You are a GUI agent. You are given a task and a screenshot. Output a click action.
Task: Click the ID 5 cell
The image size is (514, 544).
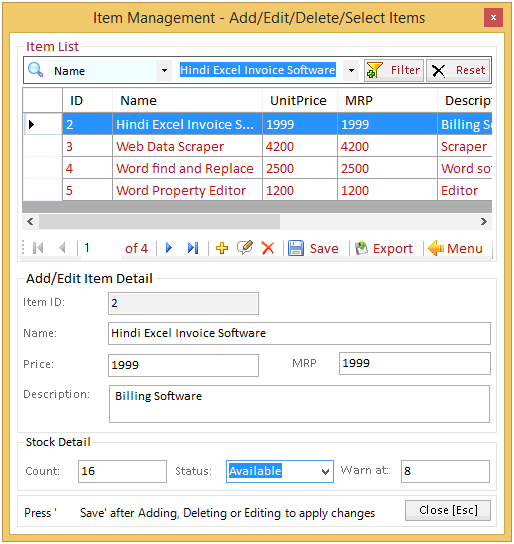[87, 190]
